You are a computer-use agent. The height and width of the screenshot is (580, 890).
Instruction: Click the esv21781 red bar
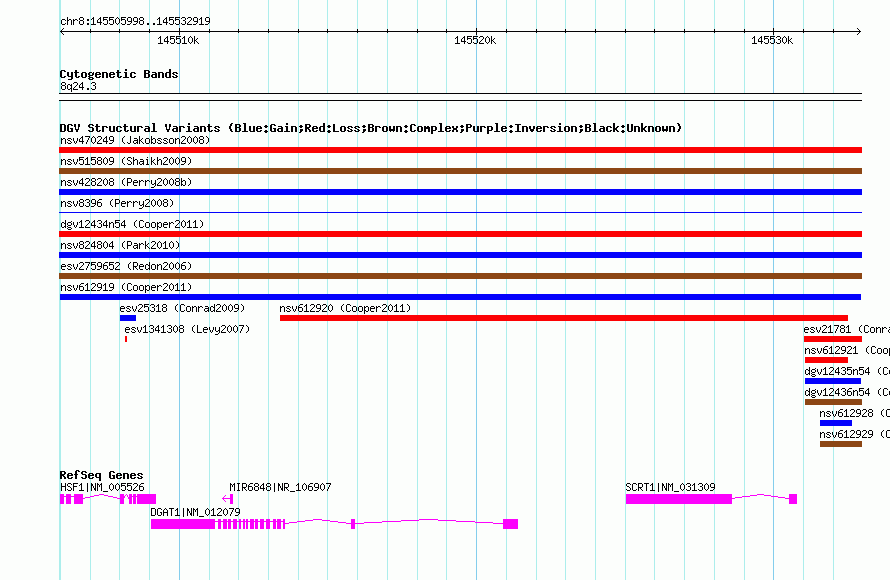[x=833, y=339]
